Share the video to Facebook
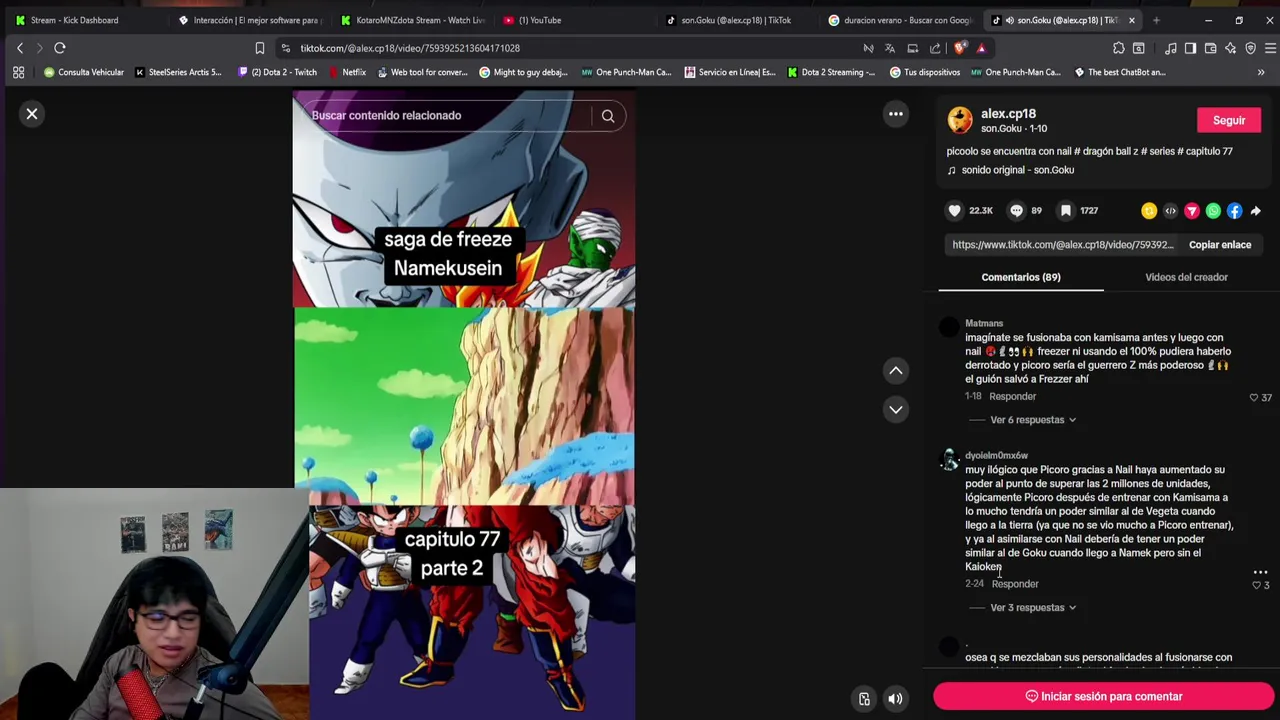Screen dimensions: 1280x720 click(x=1234, y=211)
